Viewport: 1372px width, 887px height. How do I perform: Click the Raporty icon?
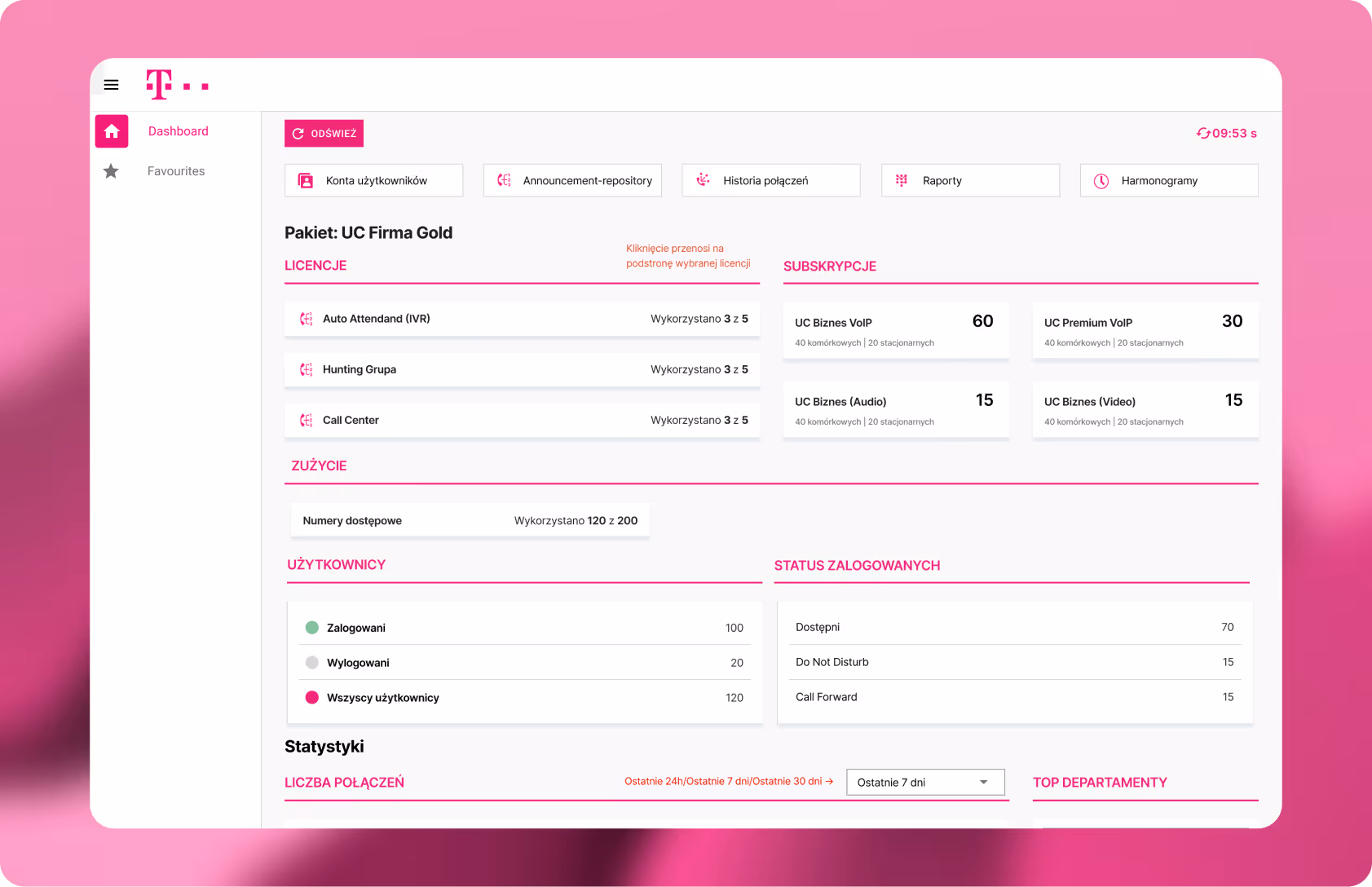coord(902,180)
